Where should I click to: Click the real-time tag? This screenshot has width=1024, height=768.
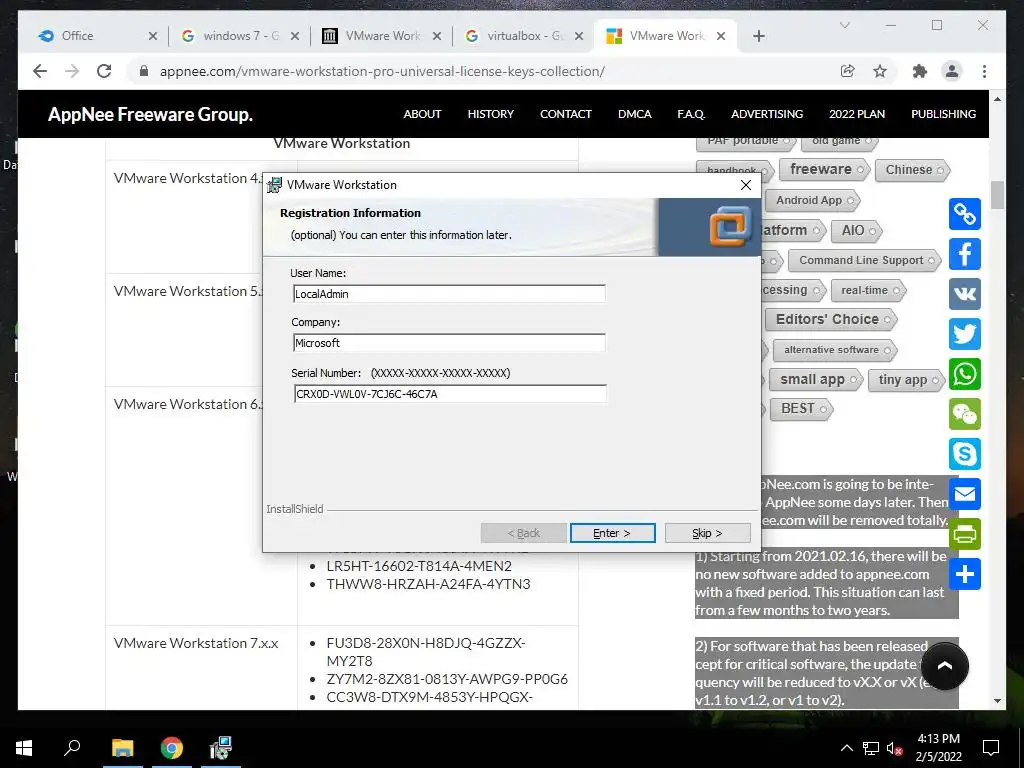868,291
